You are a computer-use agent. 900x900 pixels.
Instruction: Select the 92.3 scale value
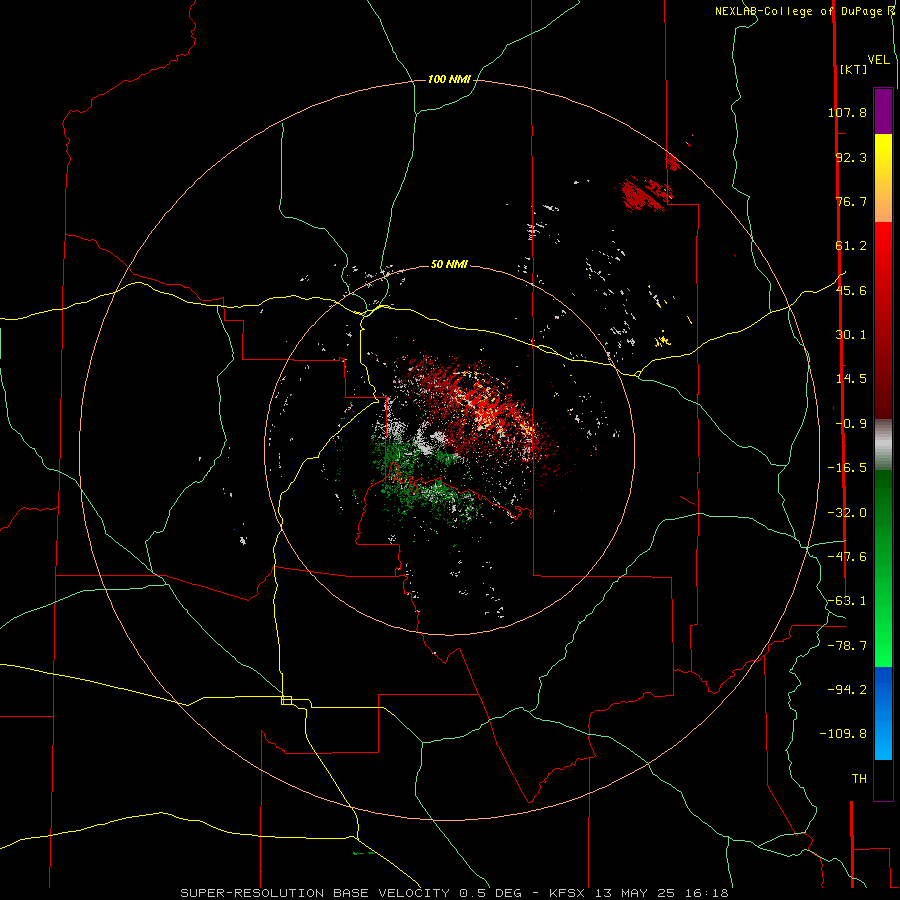[x=851, y=157]
